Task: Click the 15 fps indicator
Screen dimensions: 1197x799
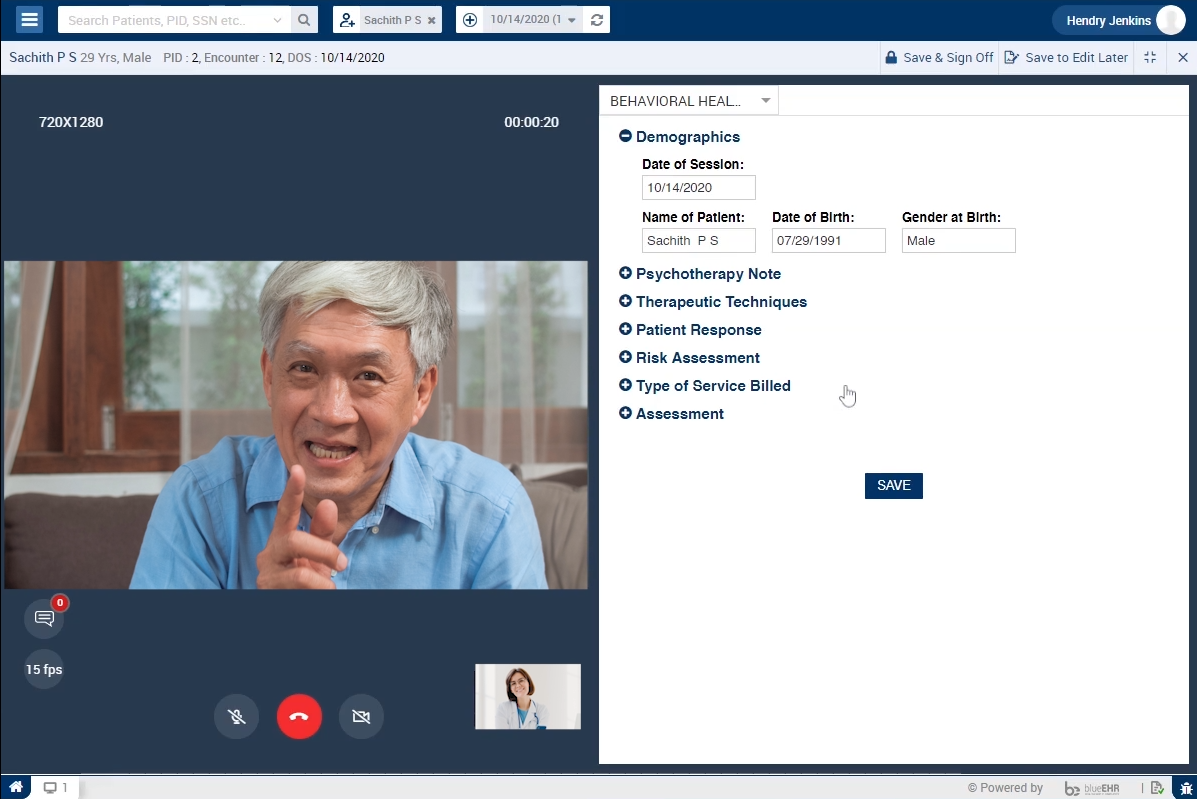Action: click(x=44, y=669)
